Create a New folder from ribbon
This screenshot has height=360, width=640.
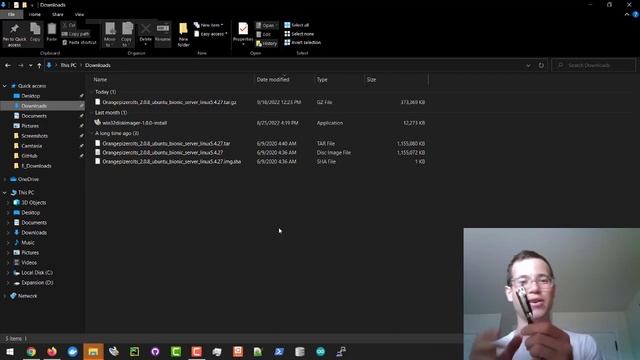click(184, 35)
